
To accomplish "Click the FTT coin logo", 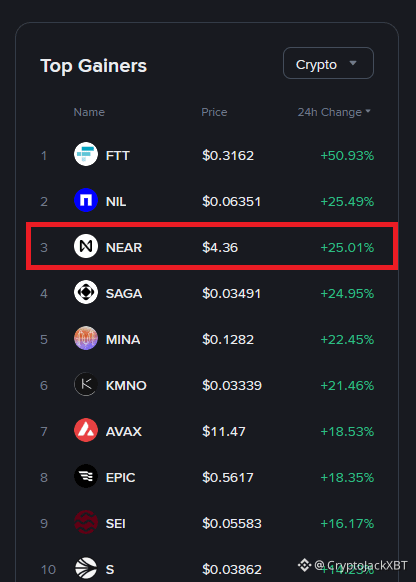I will pyautogui.click(x=86, y=154).
